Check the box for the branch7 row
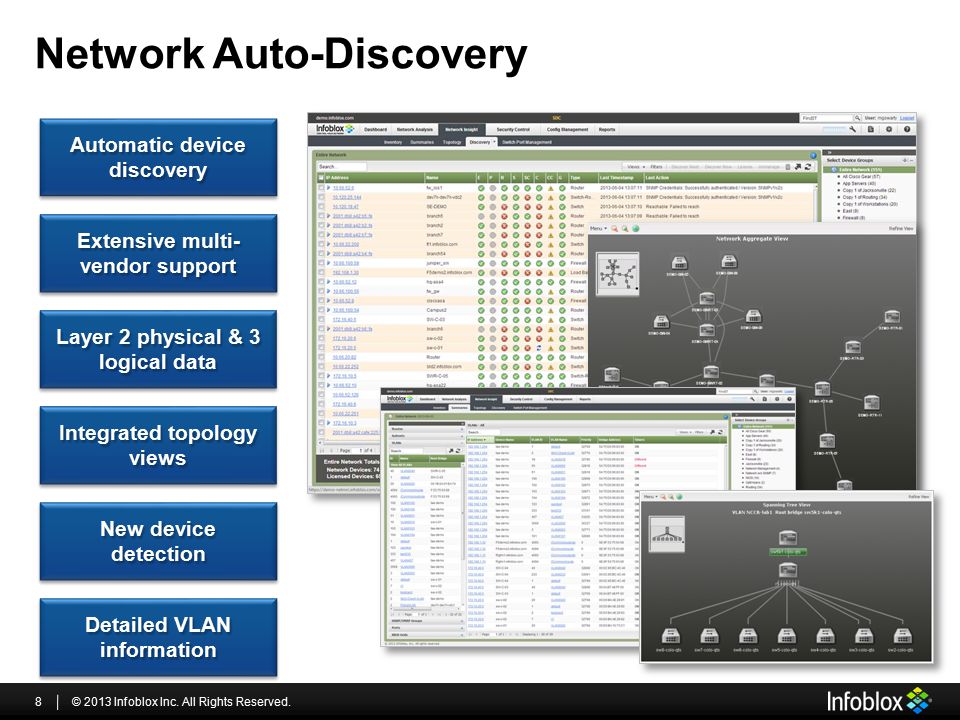The image size is (960, 720). [321, 235]
